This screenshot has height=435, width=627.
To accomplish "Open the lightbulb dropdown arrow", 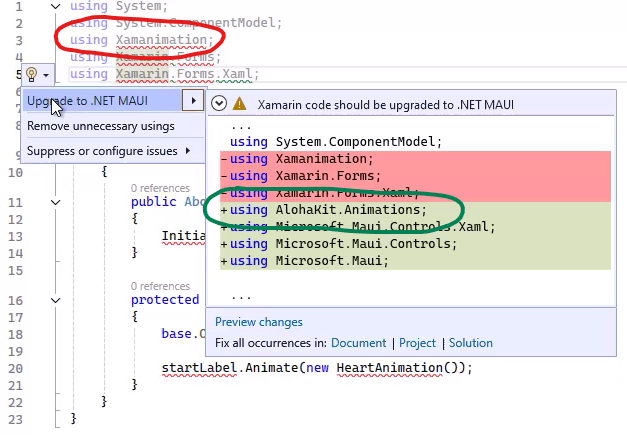I will coord(46,75).
